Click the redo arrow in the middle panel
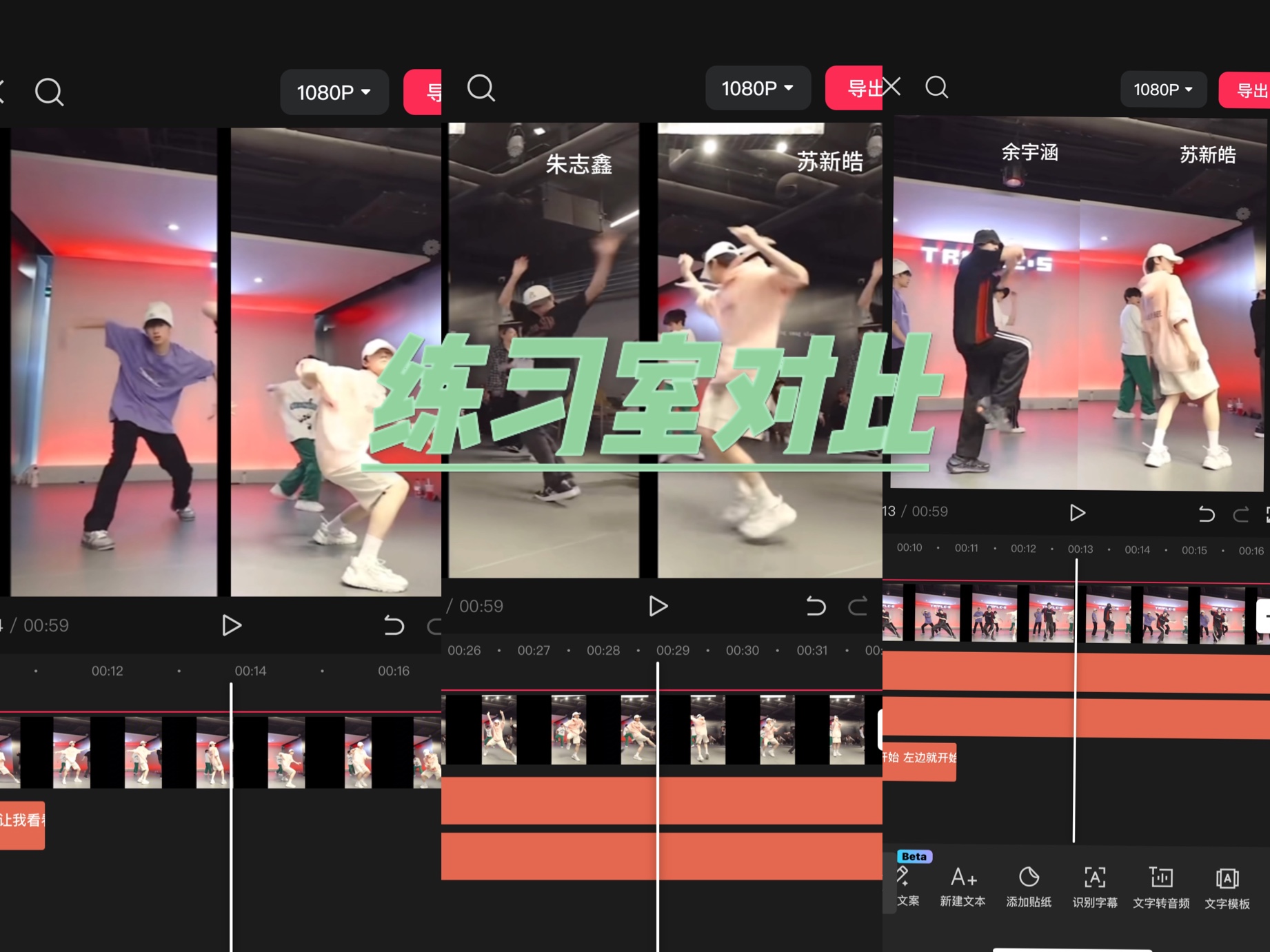 tap(857, 607)
